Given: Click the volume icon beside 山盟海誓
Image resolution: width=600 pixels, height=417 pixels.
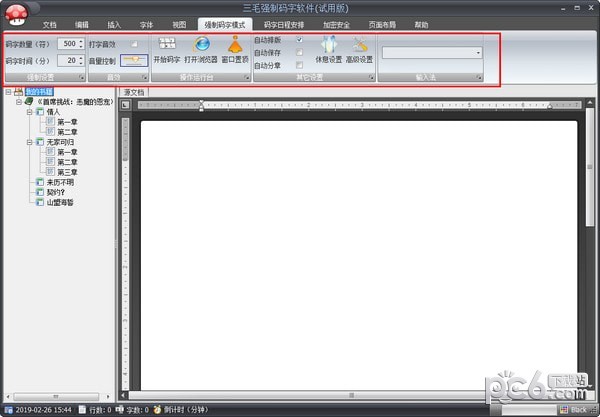Looking at the screenshot, I should 39,202.
